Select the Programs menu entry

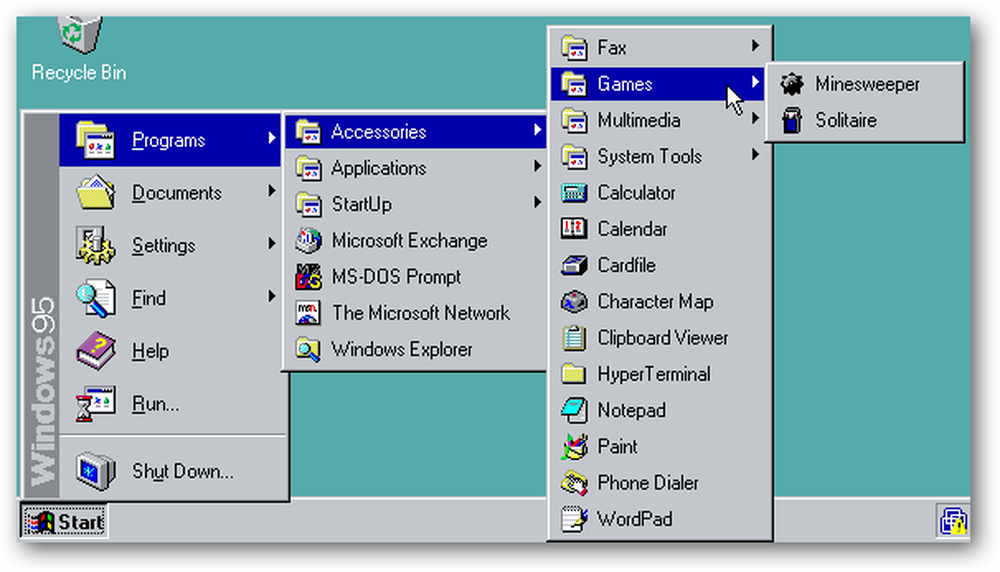pyautogui.click(x=170, y=140)
